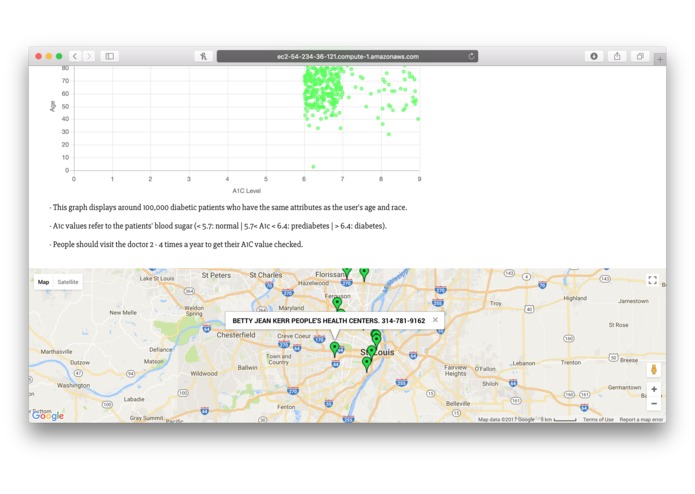695x494 pixels.
Task: Switch map to Satellite view
Action: click(x=68, y=282)
